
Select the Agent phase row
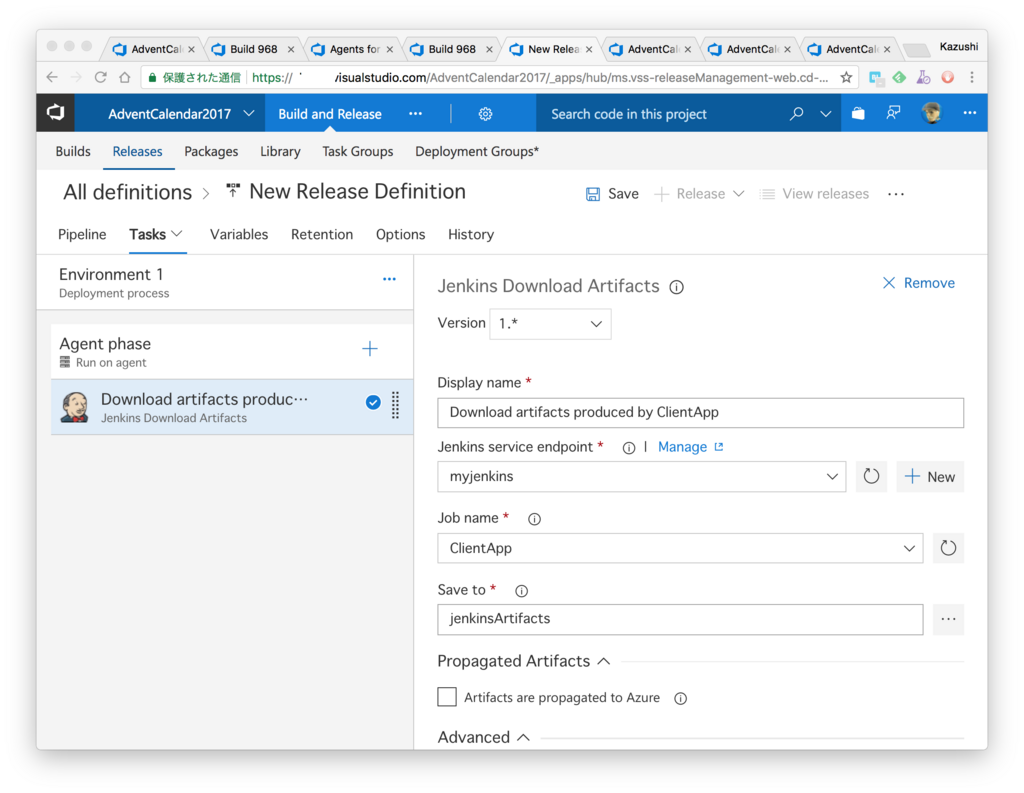click(232, 352)
